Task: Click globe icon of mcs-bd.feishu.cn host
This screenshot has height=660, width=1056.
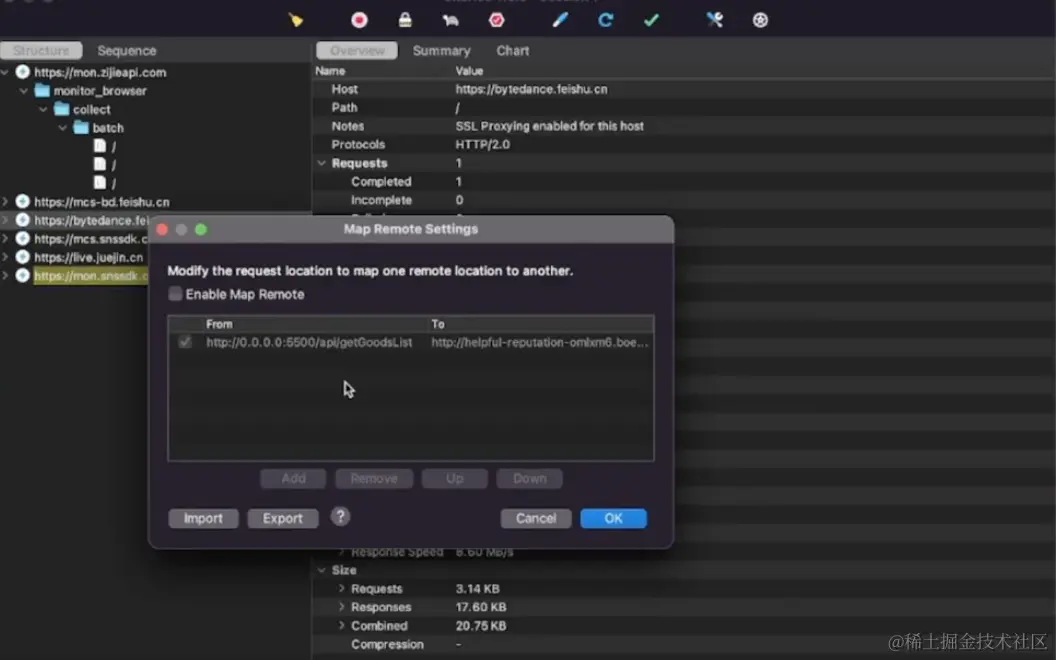Action: [22, 201]
